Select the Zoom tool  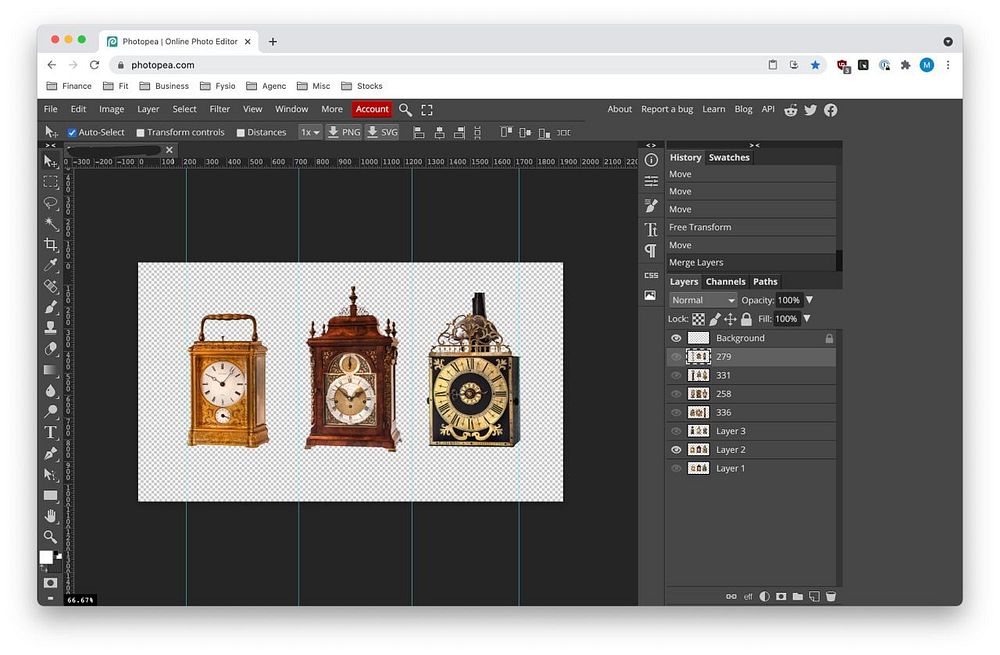[x=50, y=537]
